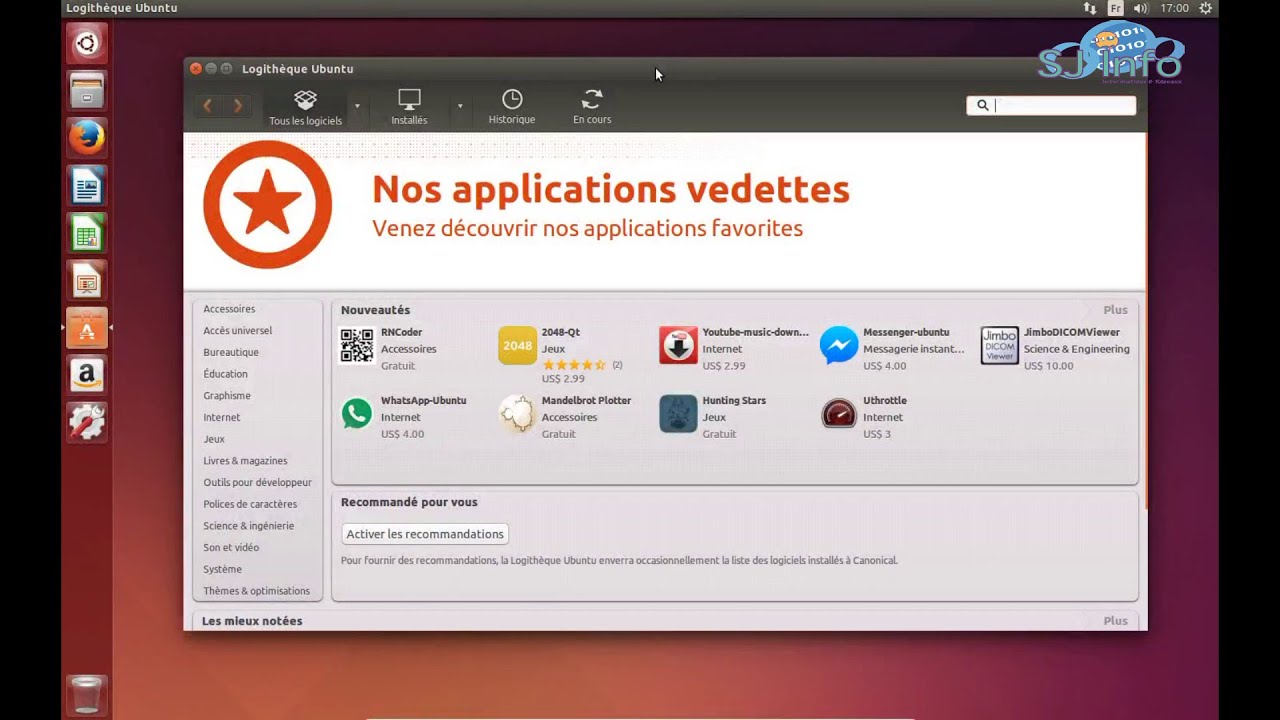Select the Jeux category in sidebar
This screenshot has width=1280, height=720.
coord(214,439)
